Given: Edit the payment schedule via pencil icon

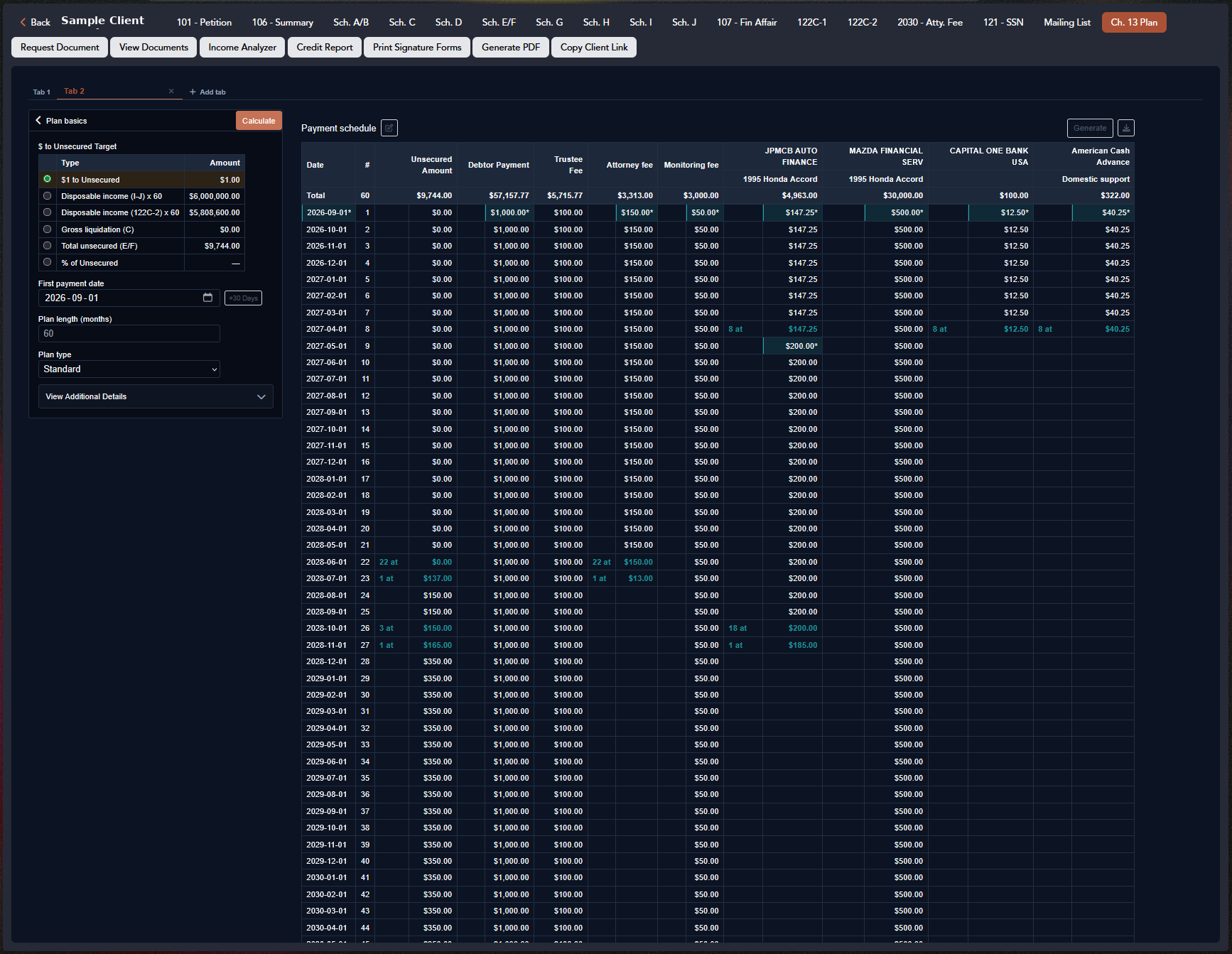Looking at the screenshot, I should 389,128.
